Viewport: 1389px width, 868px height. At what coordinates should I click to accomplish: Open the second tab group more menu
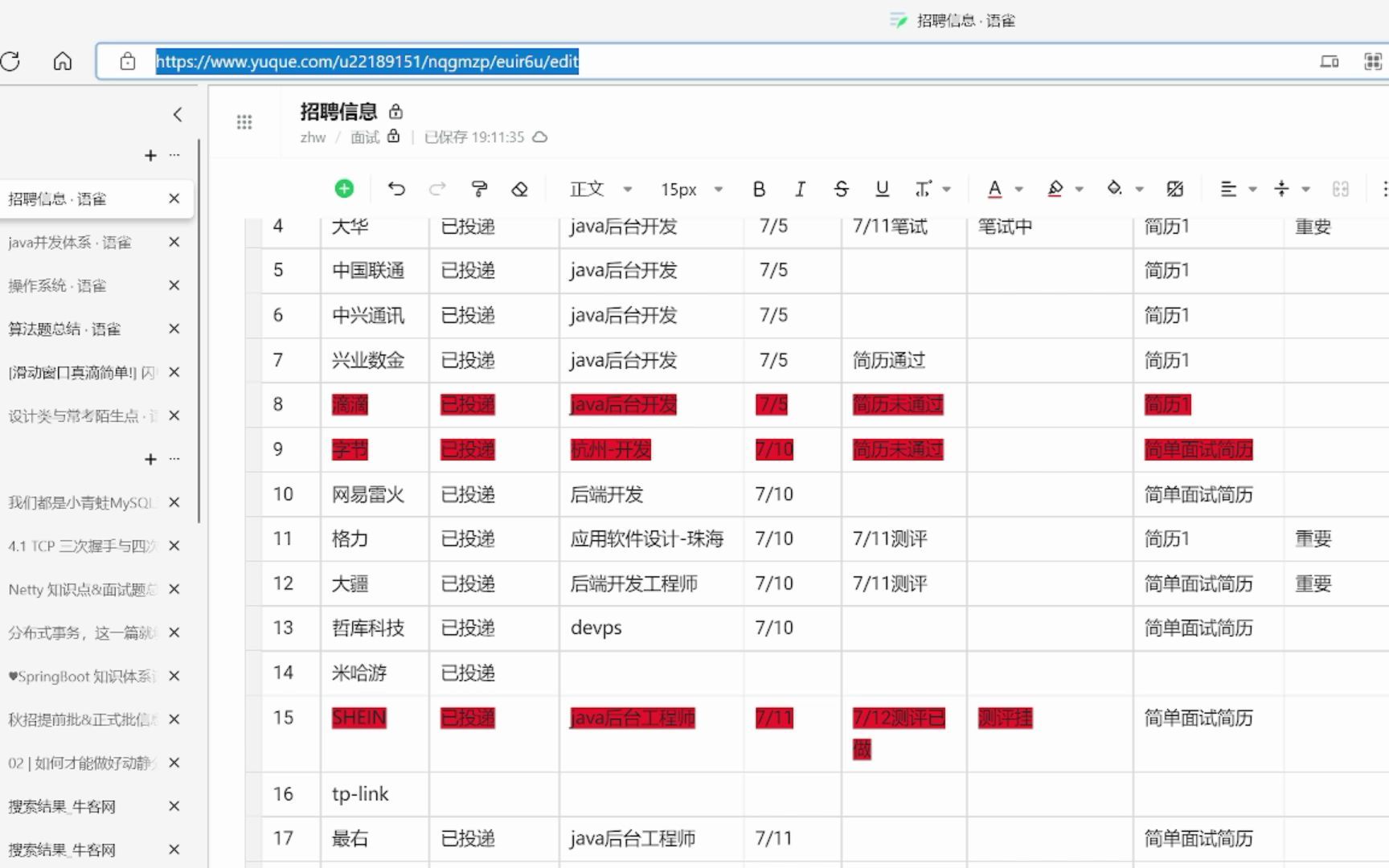174,459
